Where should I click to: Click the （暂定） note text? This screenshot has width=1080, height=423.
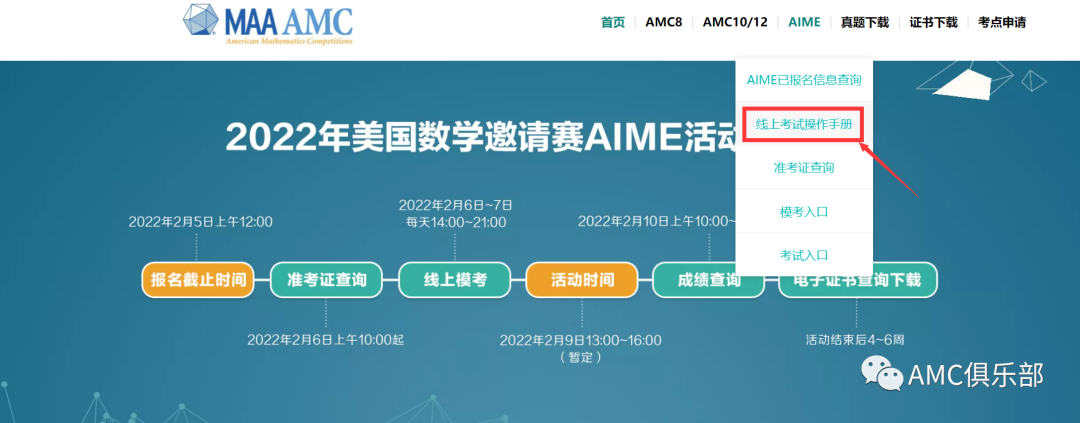pyautogui.click(x=581, y=357)
